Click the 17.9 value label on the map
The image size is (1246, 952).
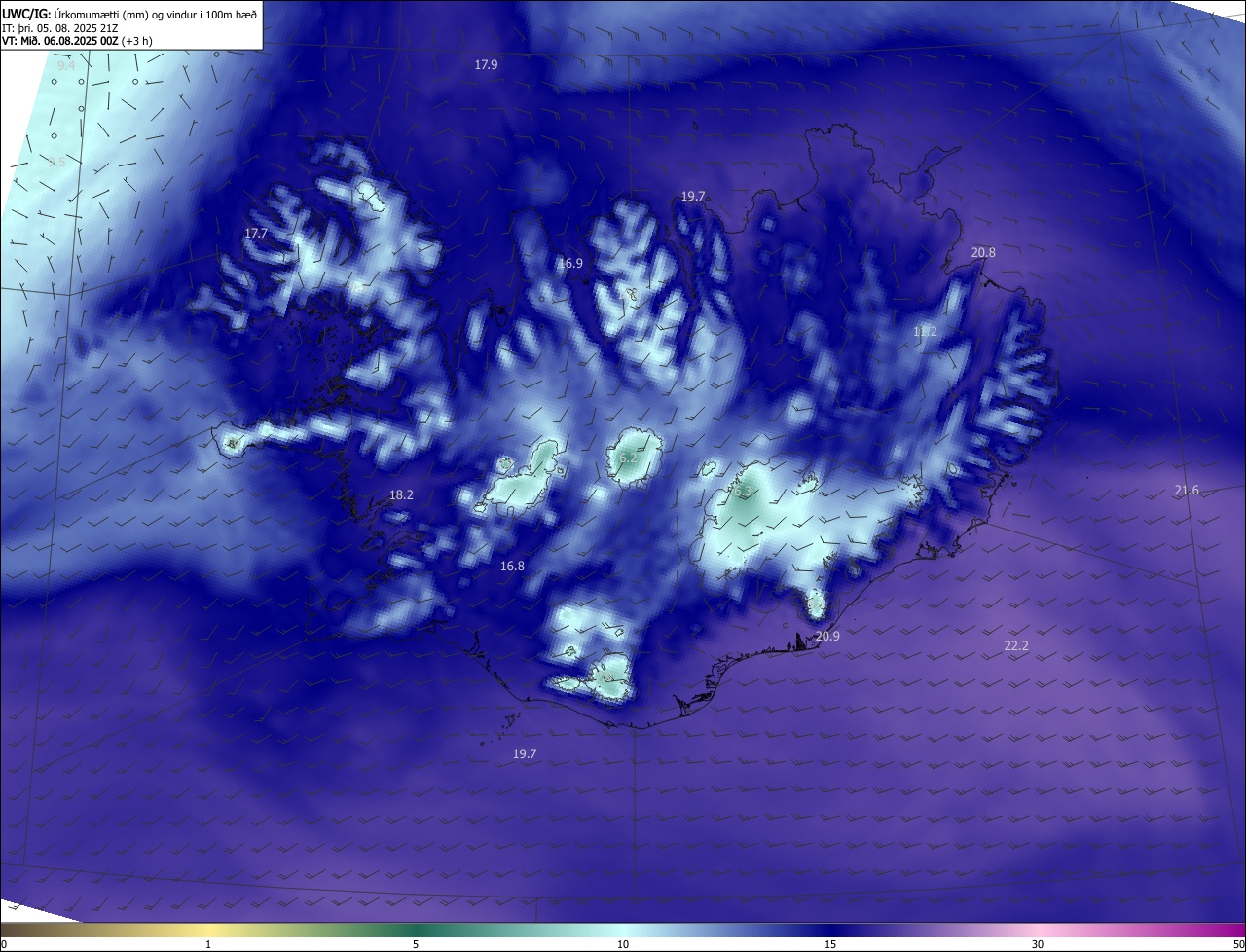coord(486,65)
